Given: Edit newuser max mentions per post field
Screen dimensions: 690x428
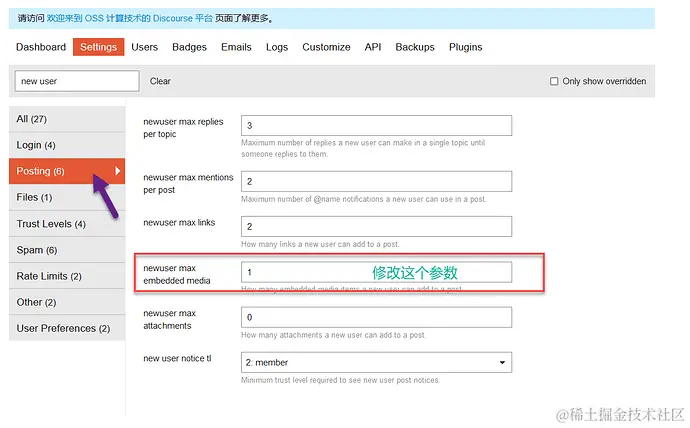Looking at the screenshot, I should [376, 181].
